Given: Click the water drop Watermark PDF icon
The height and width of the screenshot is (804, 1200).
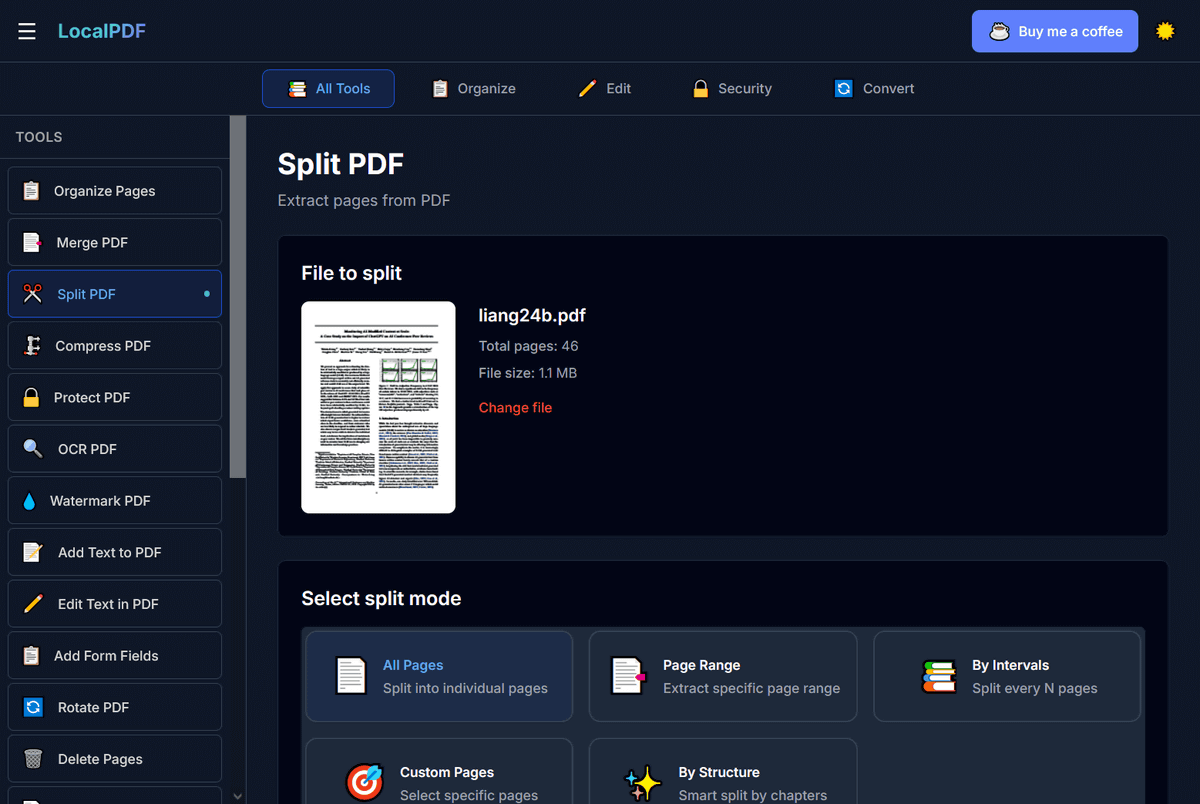Looking at the screenshot, I should pyautogui.click(x=29, y=501).
